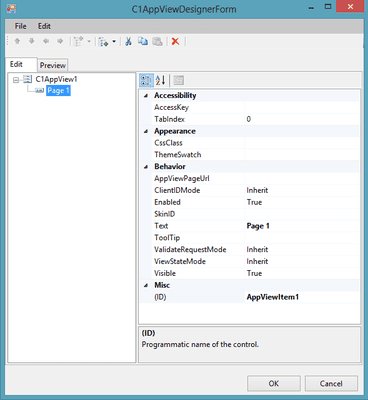Paste item using clipboard toolbar icon

pos(157,41)
